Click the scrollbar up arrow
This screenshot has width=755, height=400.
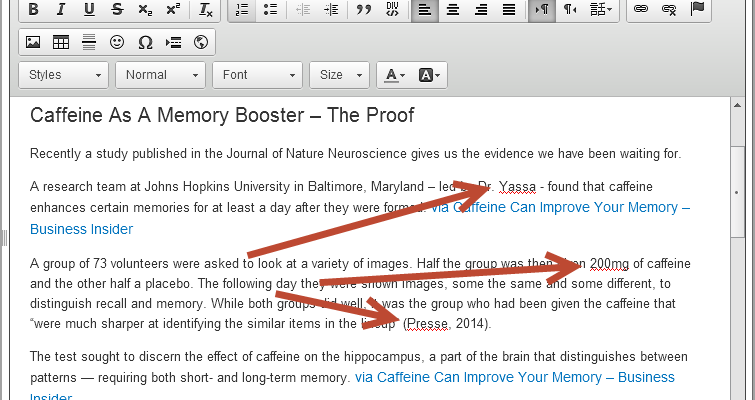tap(737, 105)
